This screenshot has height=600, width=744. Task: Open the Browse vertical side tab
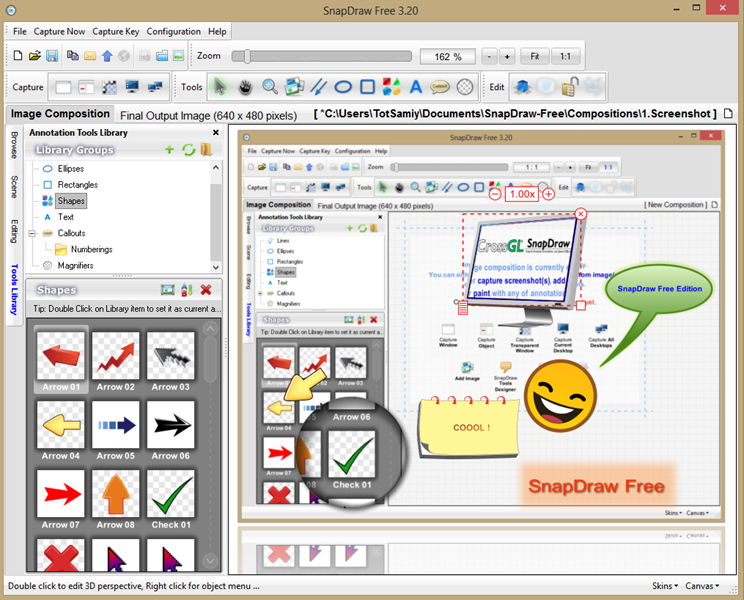(14, 145)
